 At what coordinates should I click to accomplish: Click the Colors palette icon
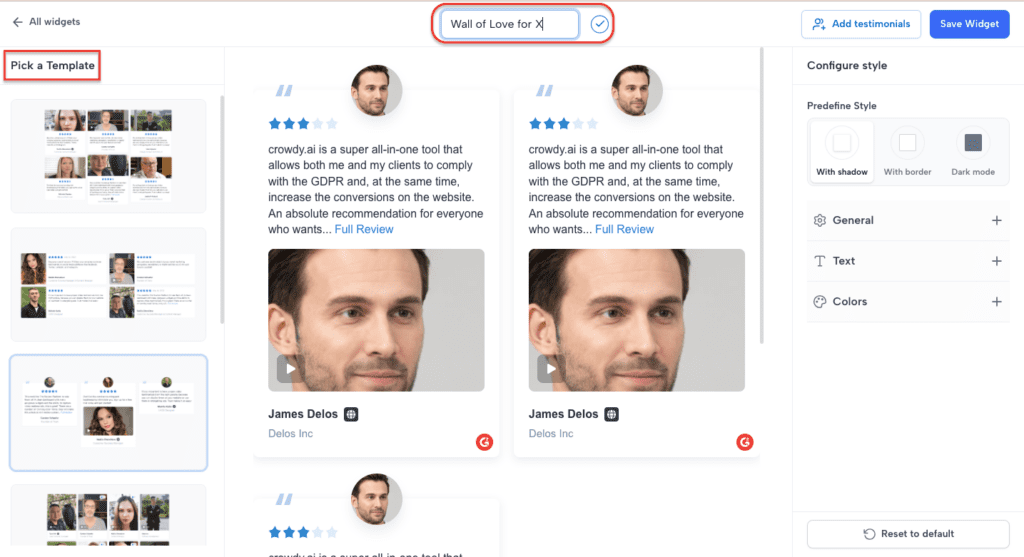point(820,302)
